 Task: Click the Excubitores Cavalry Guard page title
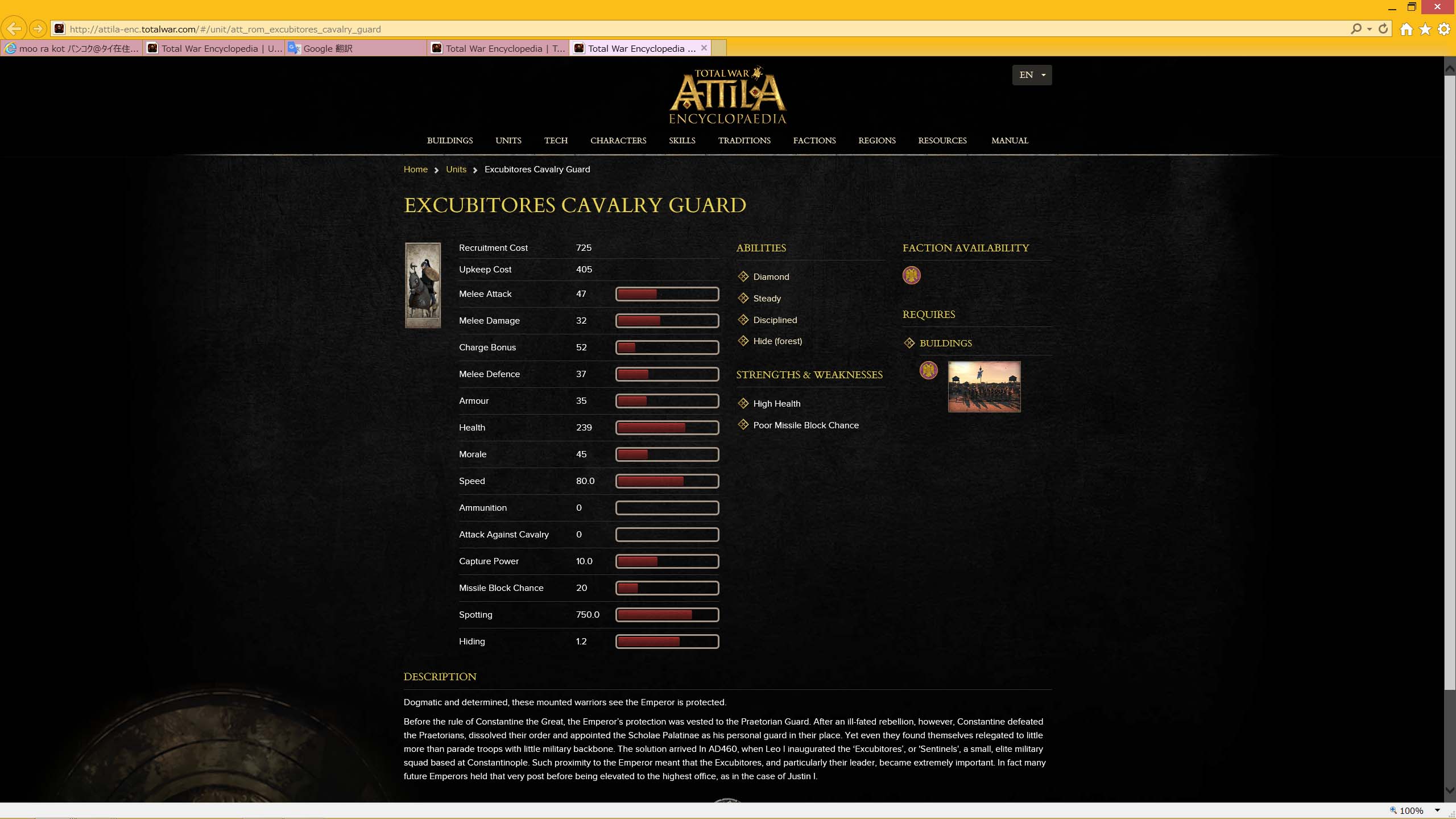click(x=574, y=205)
